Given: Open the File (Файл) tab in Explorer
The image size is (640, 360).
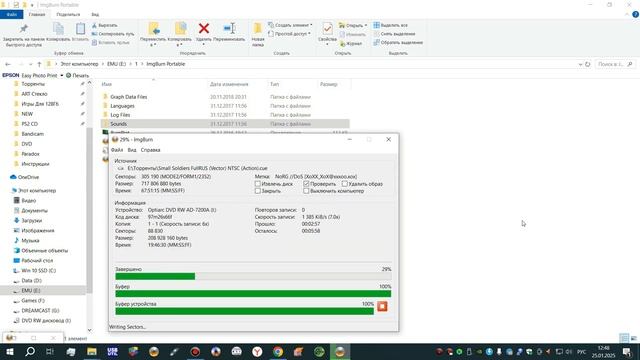Looking at the screenshot, I should (12, 14).
